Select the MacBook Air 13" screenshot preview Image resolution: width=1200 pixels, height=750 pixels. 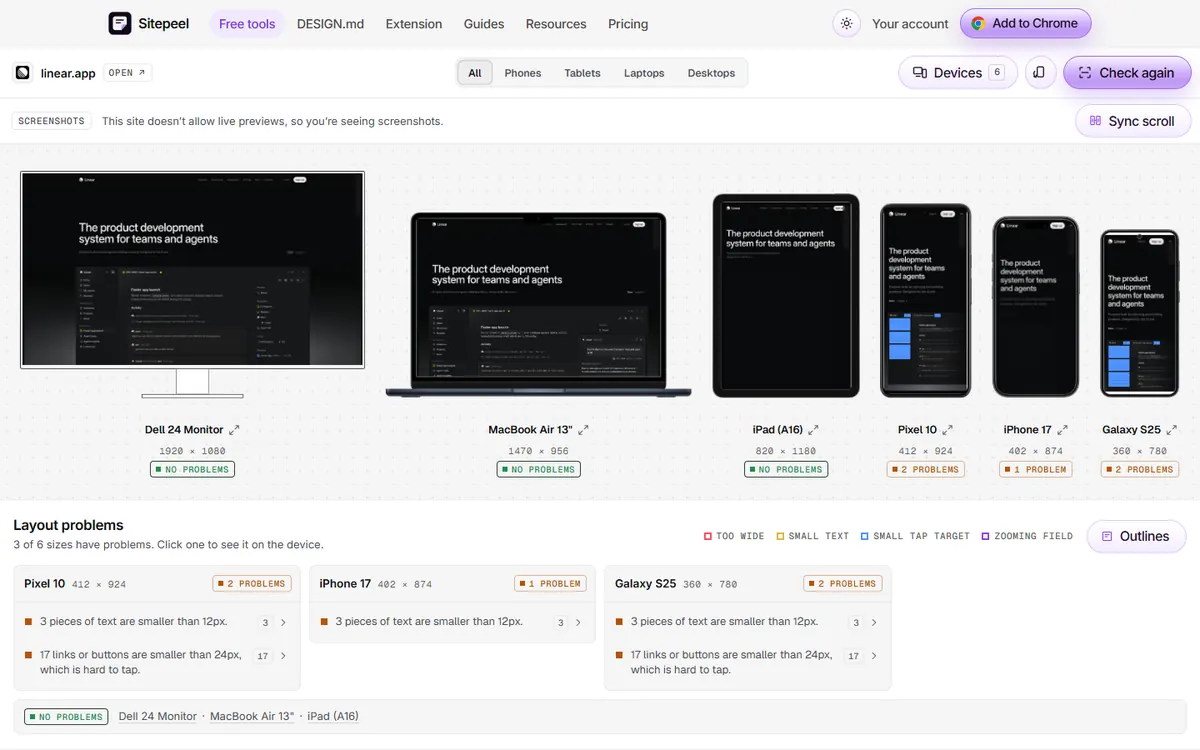539,305
